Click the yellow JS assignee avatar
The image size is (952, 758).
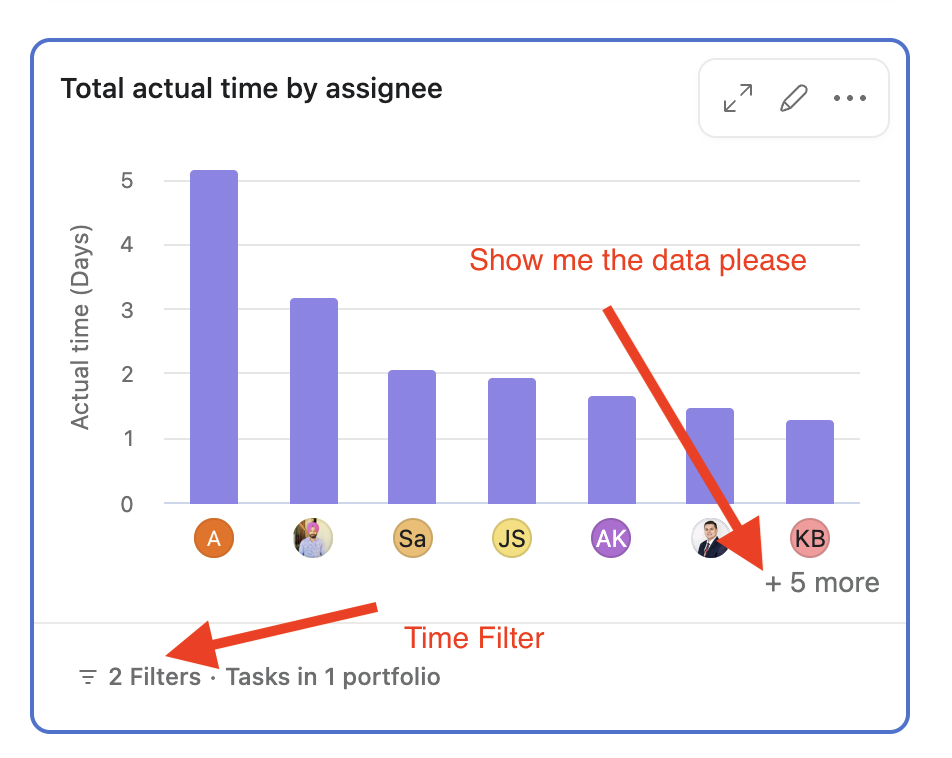512,538
